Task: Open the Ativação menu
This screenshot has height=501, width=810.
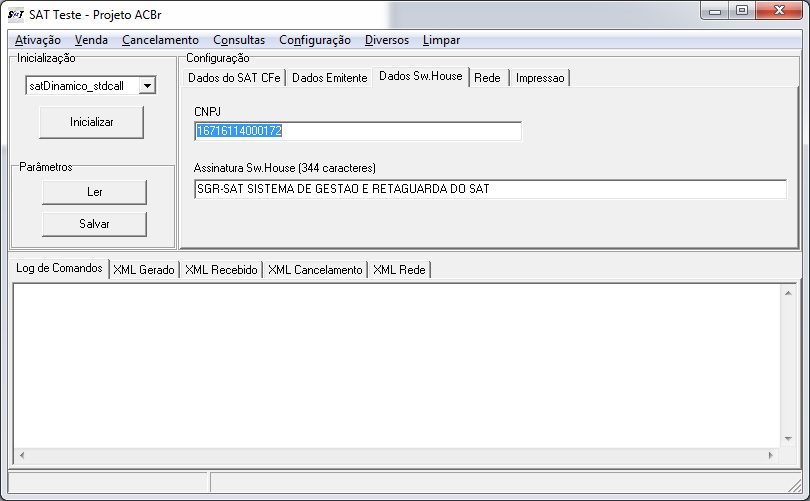Action: (38, 40)
